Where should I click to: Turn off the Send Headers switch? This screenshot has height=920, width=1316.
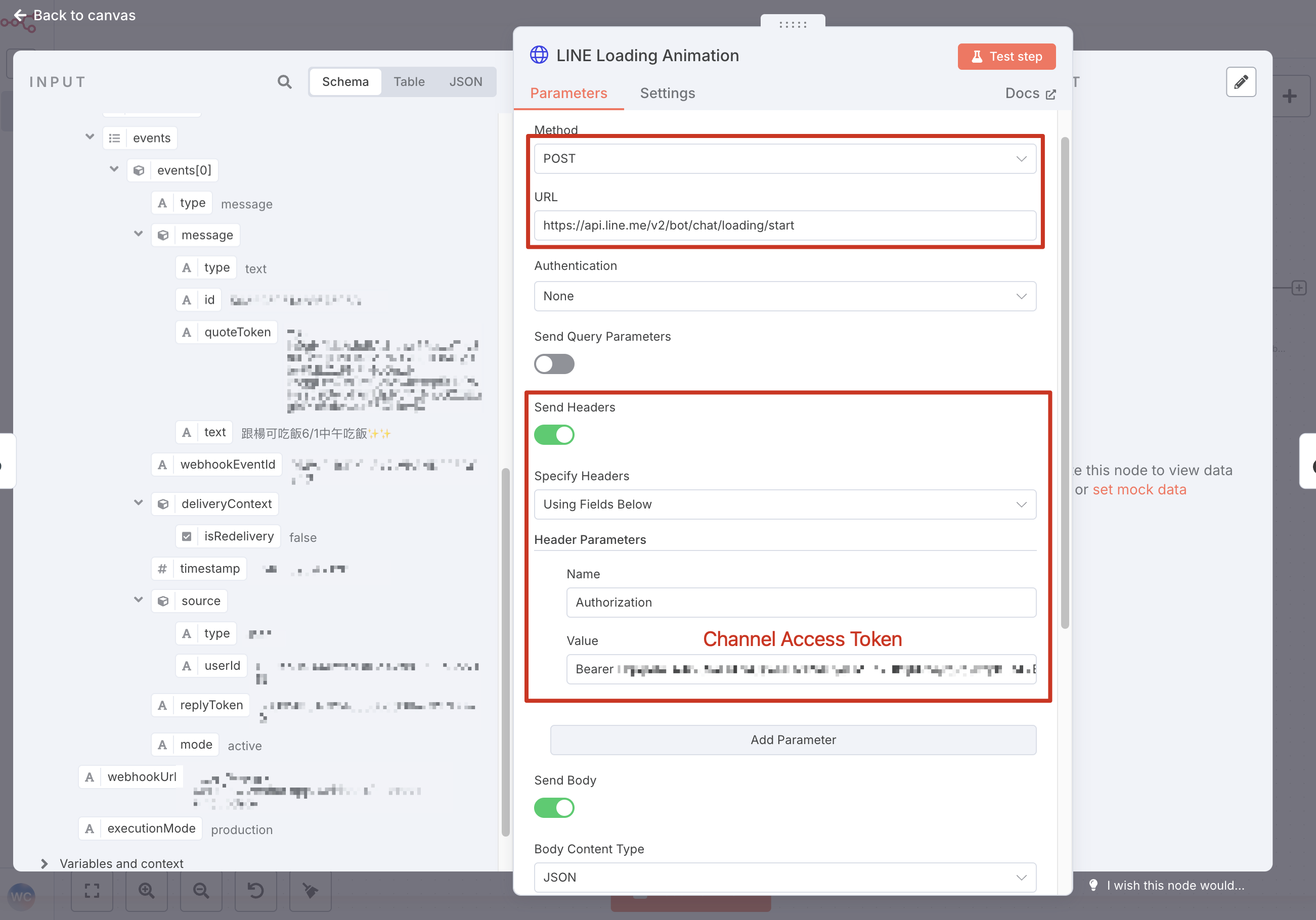(x=554, y=435)
